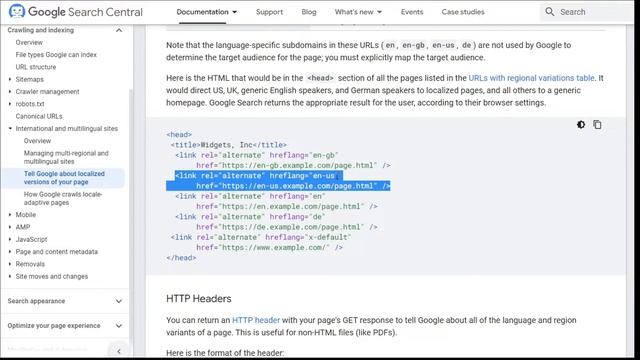
Task: Click the closing </head> code line
Action: (181, 258)
